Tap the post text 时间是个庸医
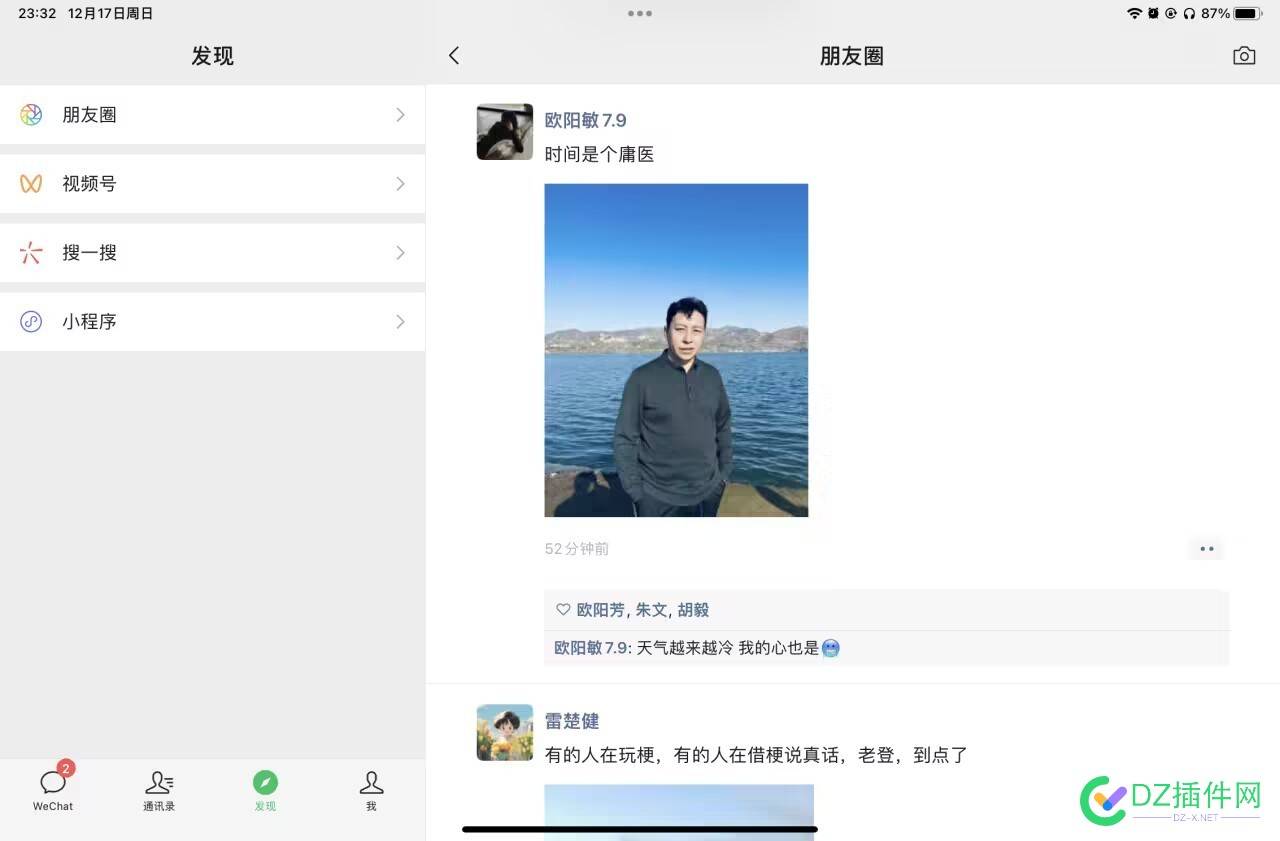 (599, 154)
